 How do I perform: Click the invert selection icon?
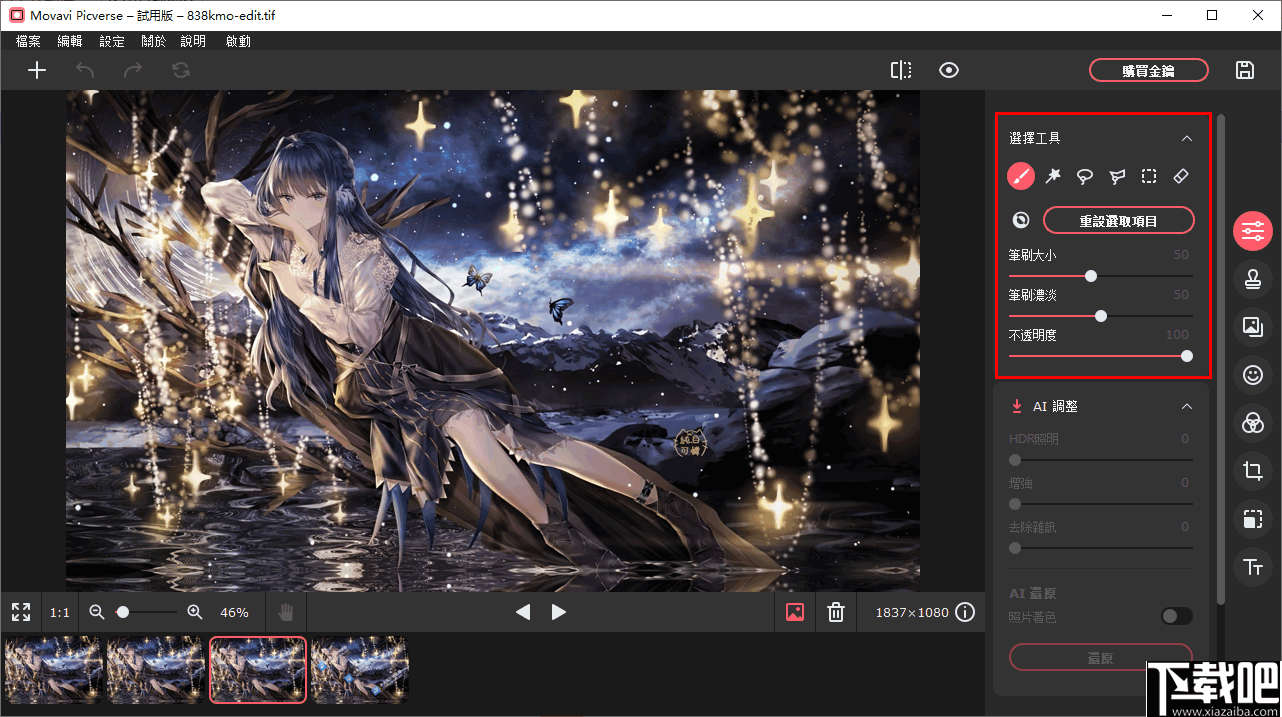point(1021,220)
